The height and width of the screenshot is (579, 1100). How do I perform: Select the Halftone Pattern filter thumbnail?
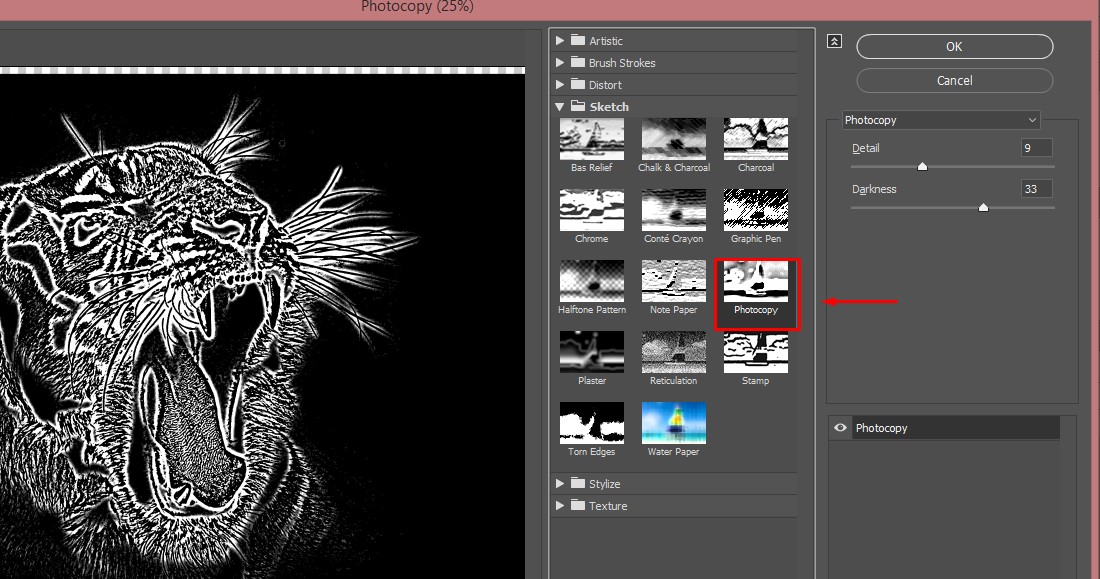coord(591,281)
